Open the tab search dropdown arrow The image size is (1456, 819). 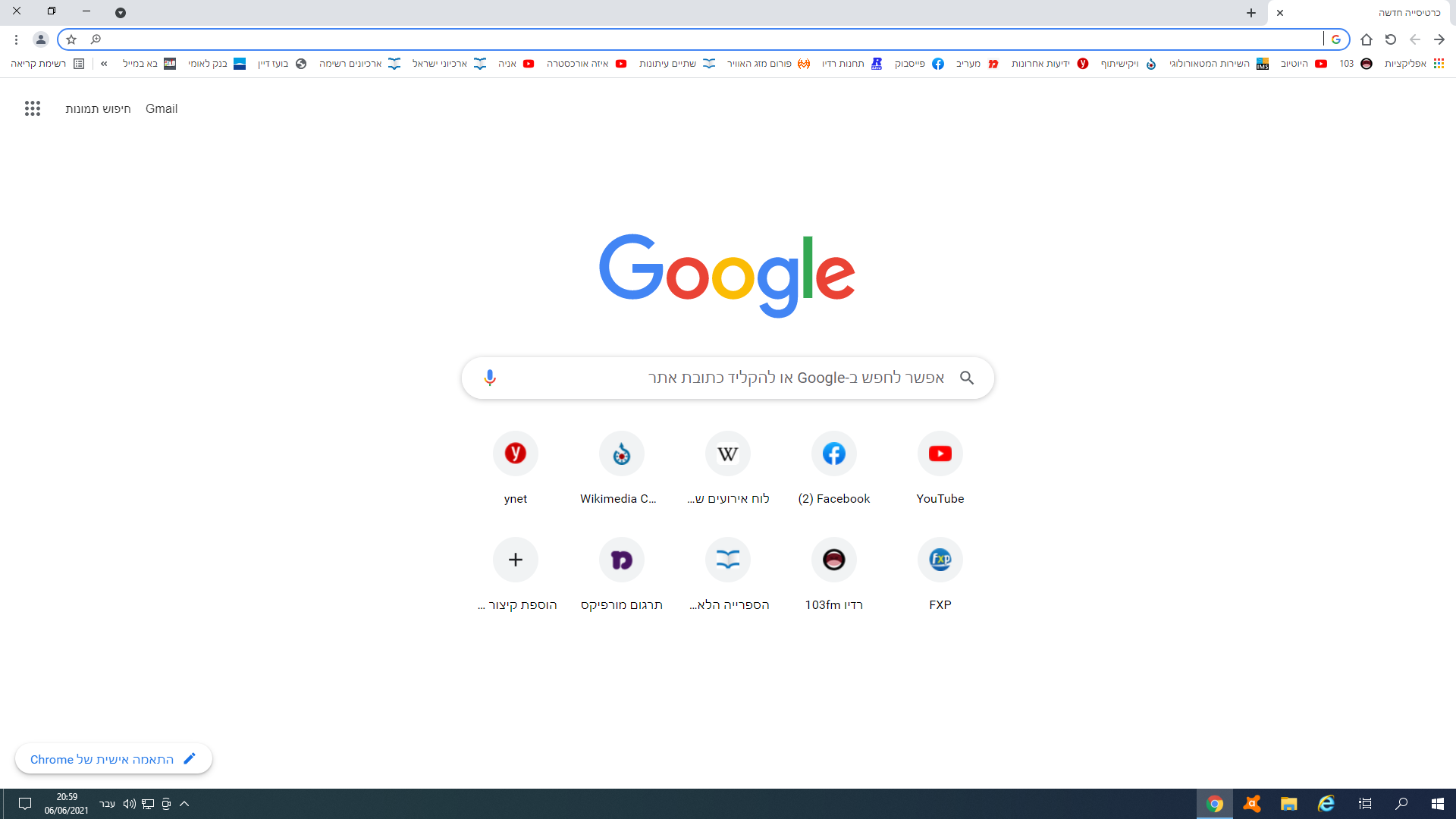click(x=121, y=13)
